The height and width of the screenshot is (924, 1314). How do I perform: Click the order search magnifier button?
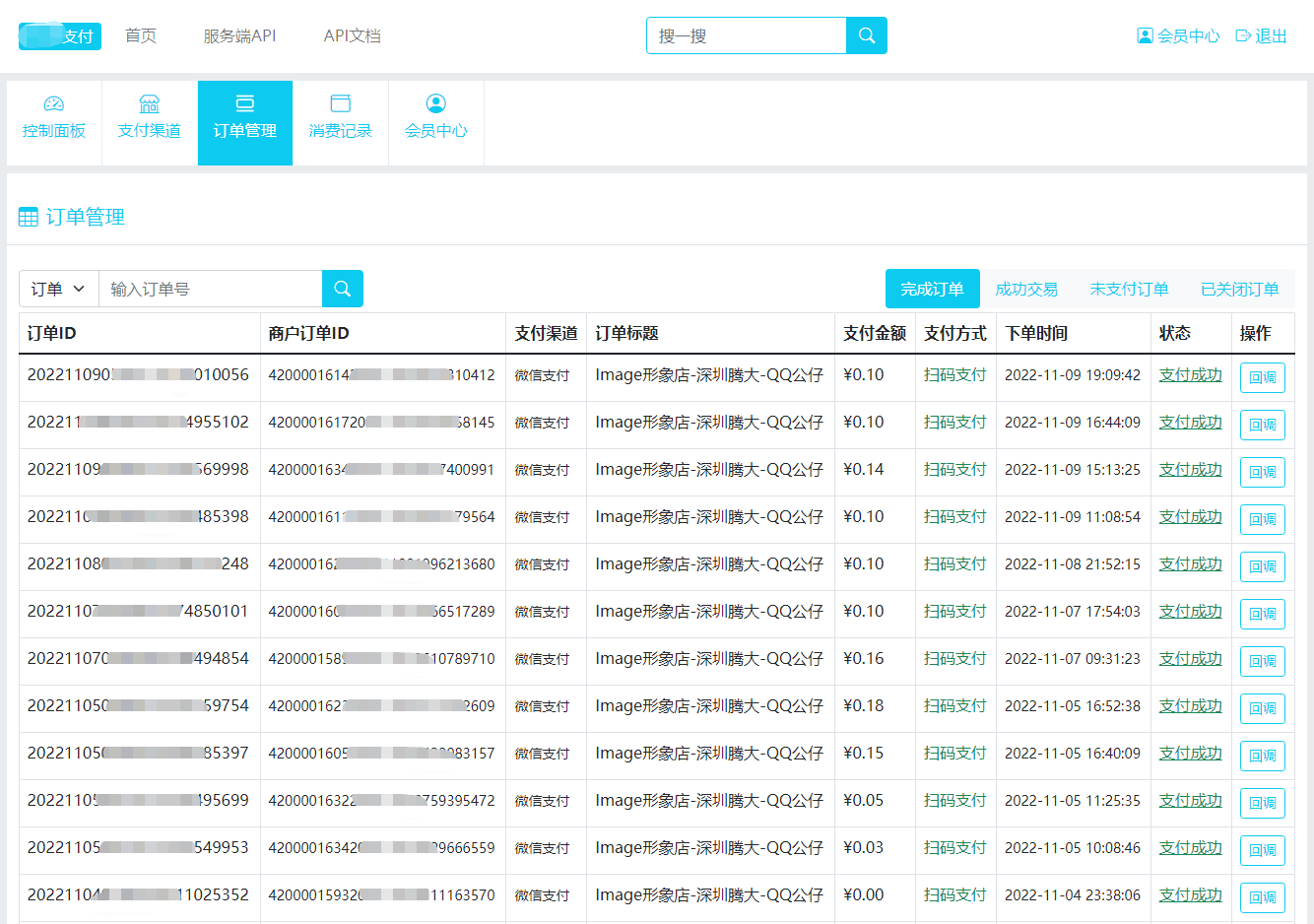point(343,289)
